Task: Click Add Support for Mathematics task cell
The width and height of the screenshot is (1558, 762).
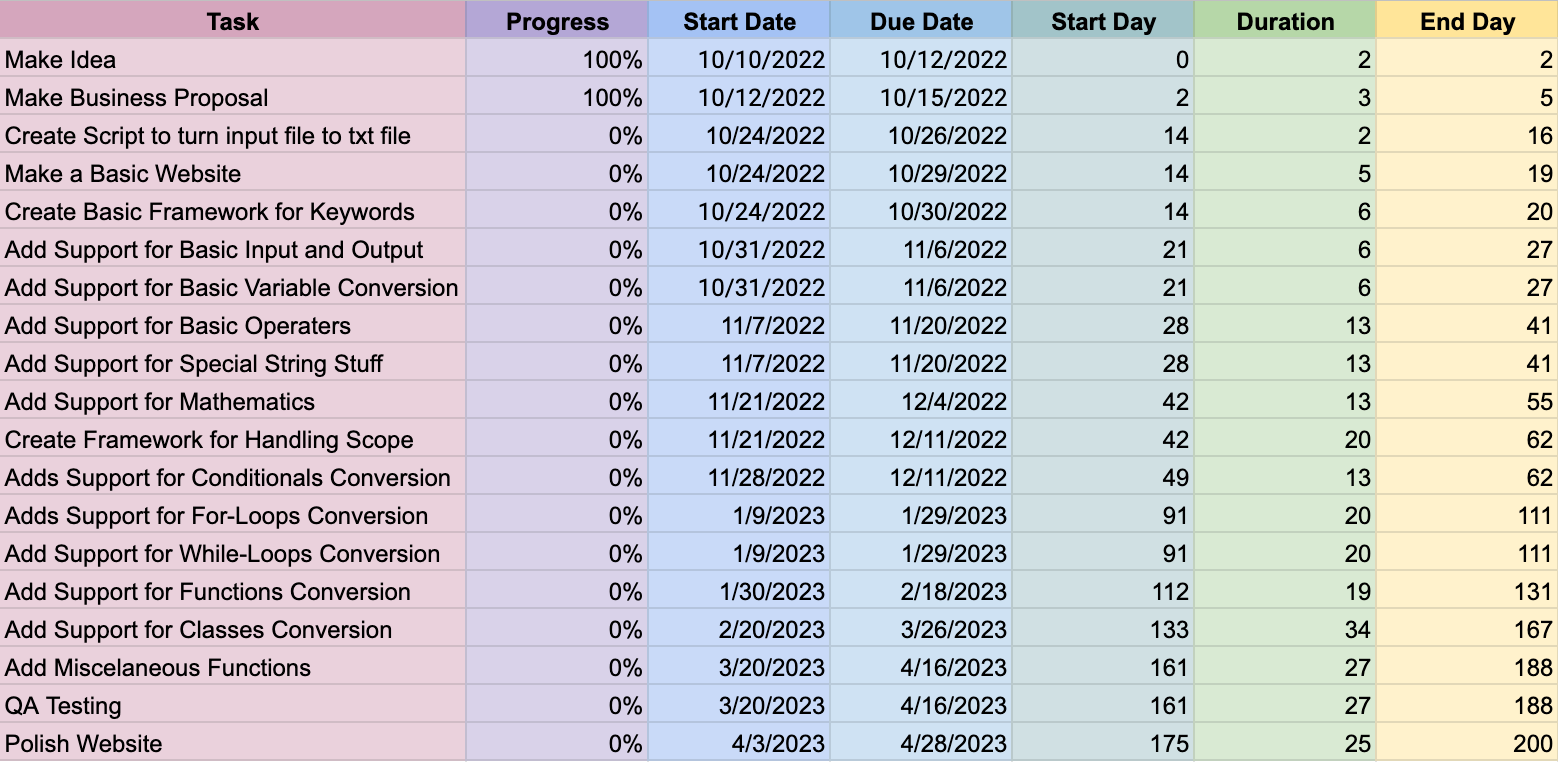Action: [233, 402]
